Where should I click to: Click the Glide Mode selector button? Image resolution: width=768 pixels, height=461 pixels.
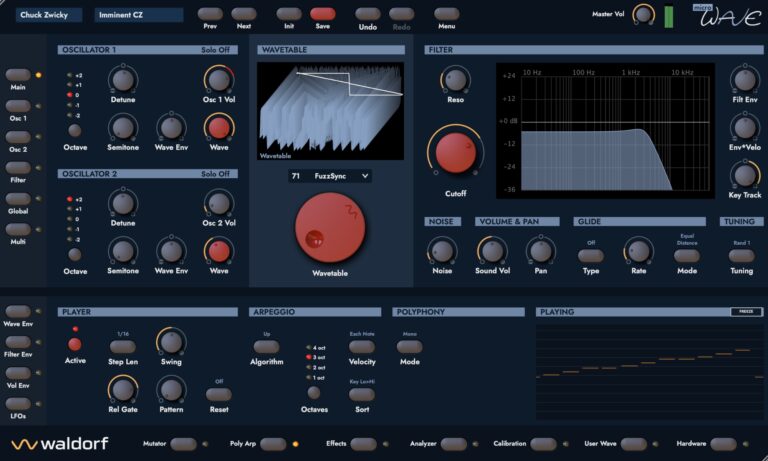[687, 256]
